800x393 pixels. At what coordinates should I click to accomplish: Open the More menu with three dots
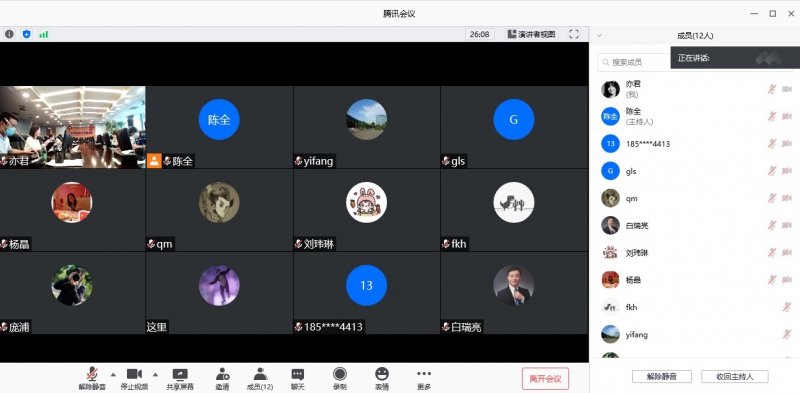[423, 379]
